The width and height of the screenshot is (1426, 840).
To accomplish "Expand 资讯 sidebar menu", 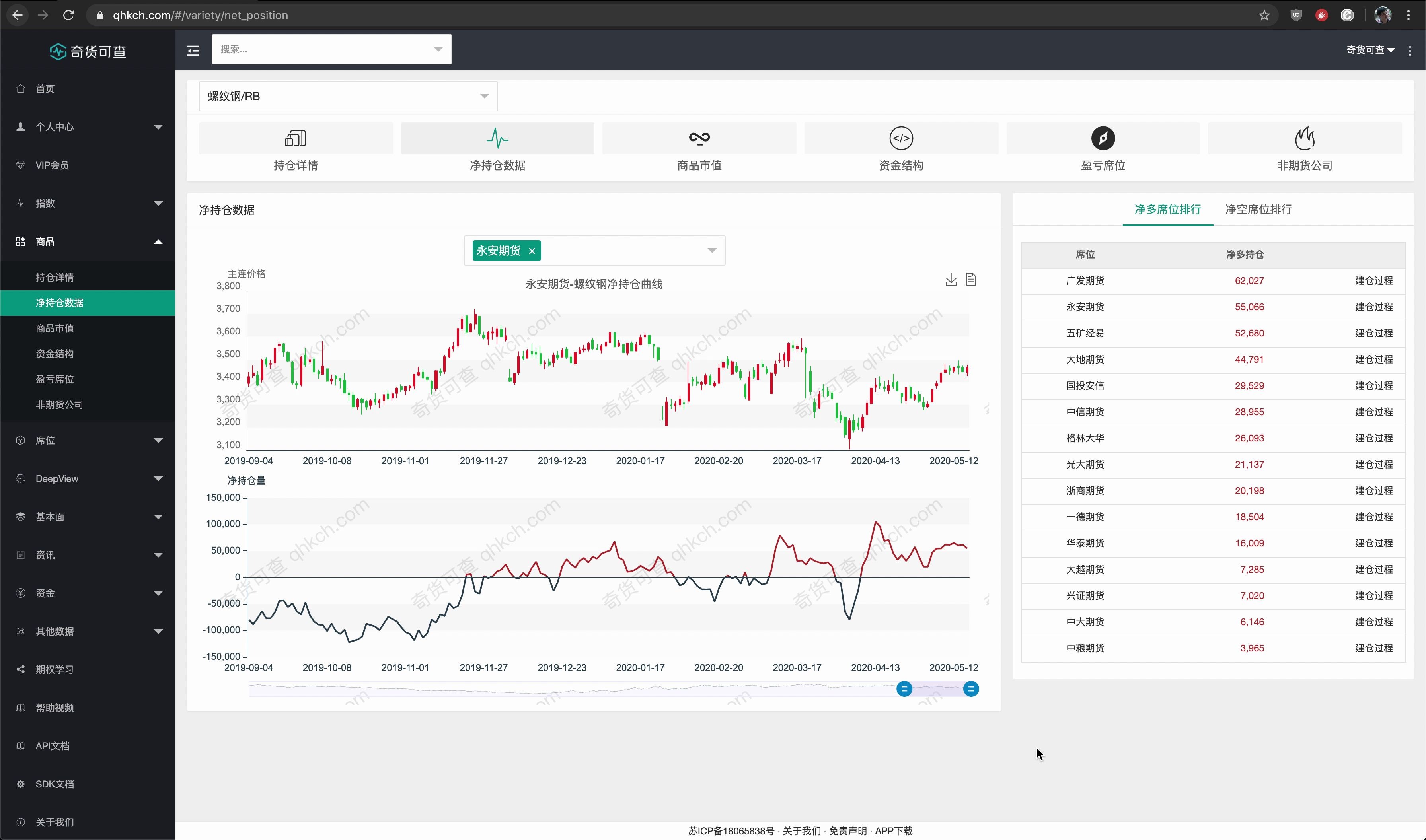I will (x=88, y=555).
